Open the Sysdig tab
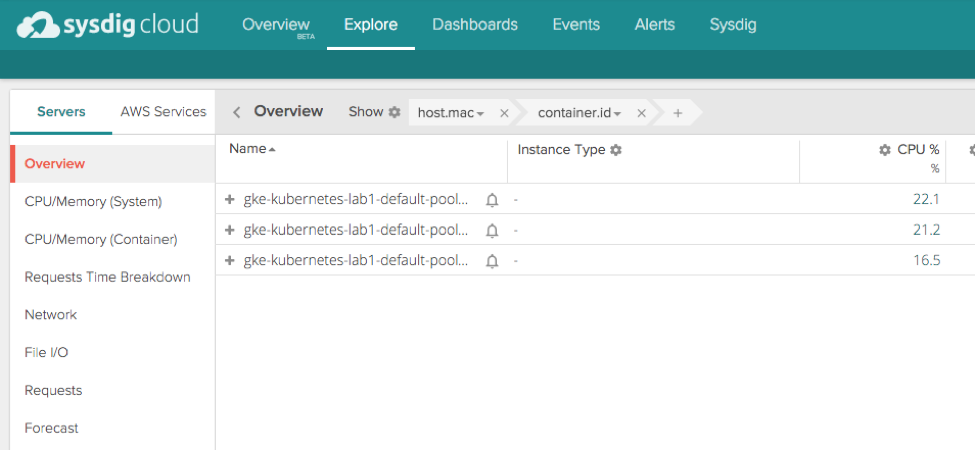This screenshot has height=450, width=975. pos(733,25)
